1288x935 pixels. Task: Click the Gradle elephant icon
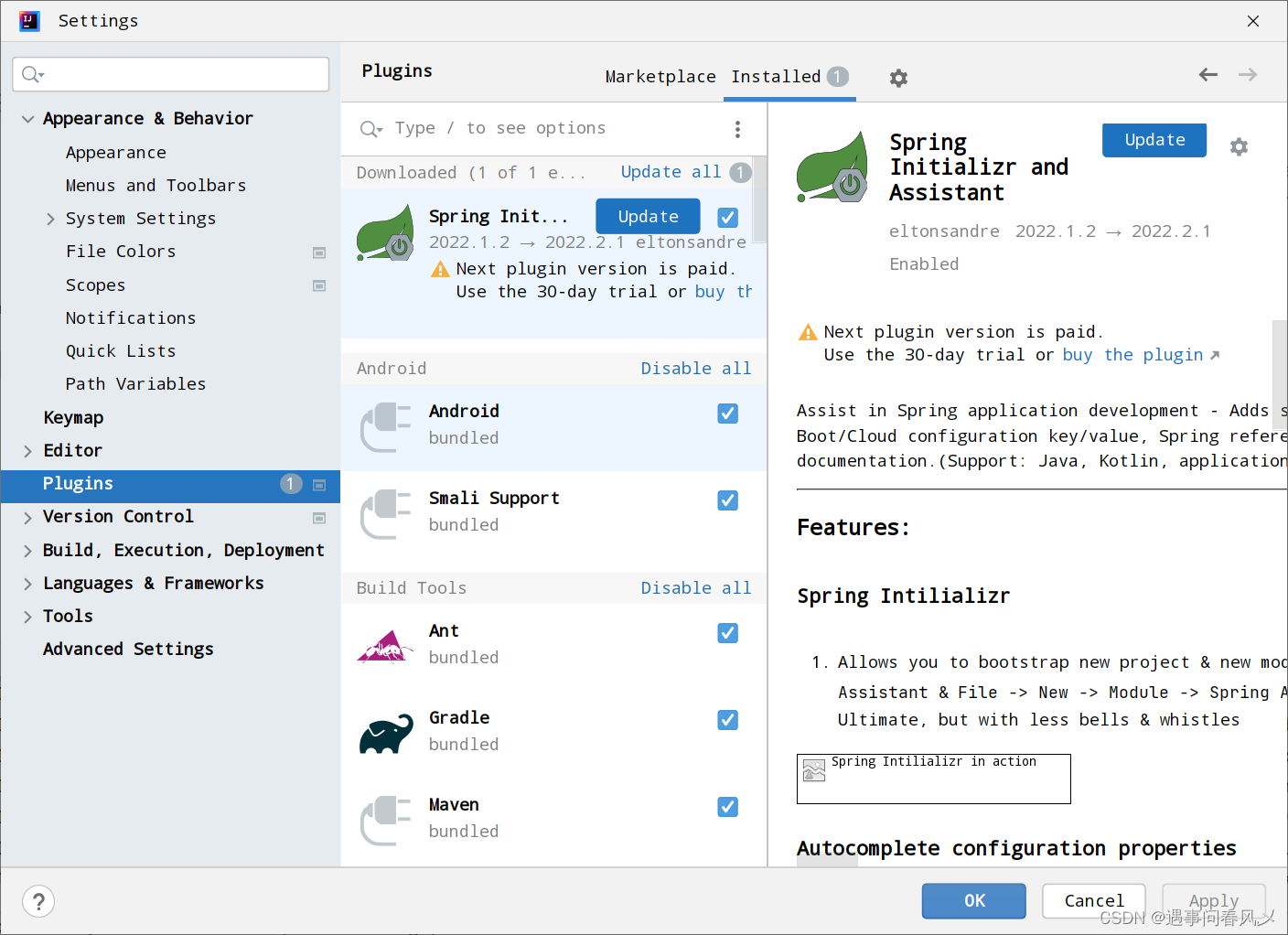[386, 734]
